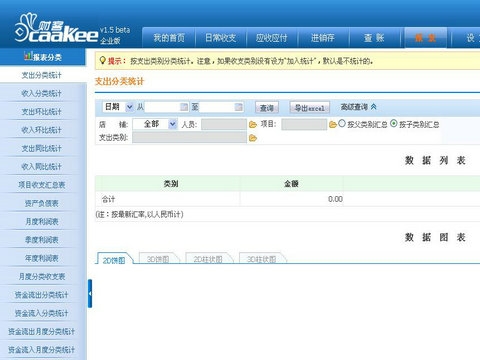Open 资金流出月度分类统计 in the sidebar

pyautogui.click(x=42, y=332)
